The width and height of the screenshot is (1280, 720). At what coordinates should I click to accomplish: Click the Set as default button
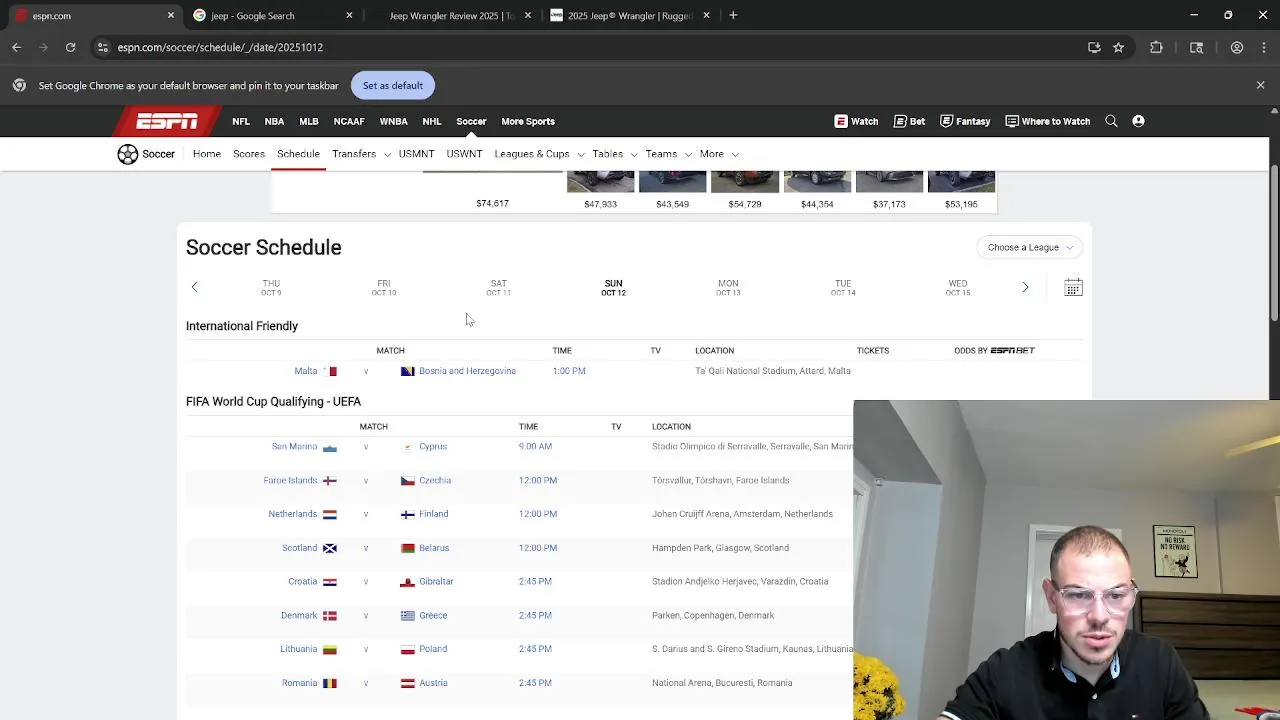pyautogui.click(x=393, y=85)
